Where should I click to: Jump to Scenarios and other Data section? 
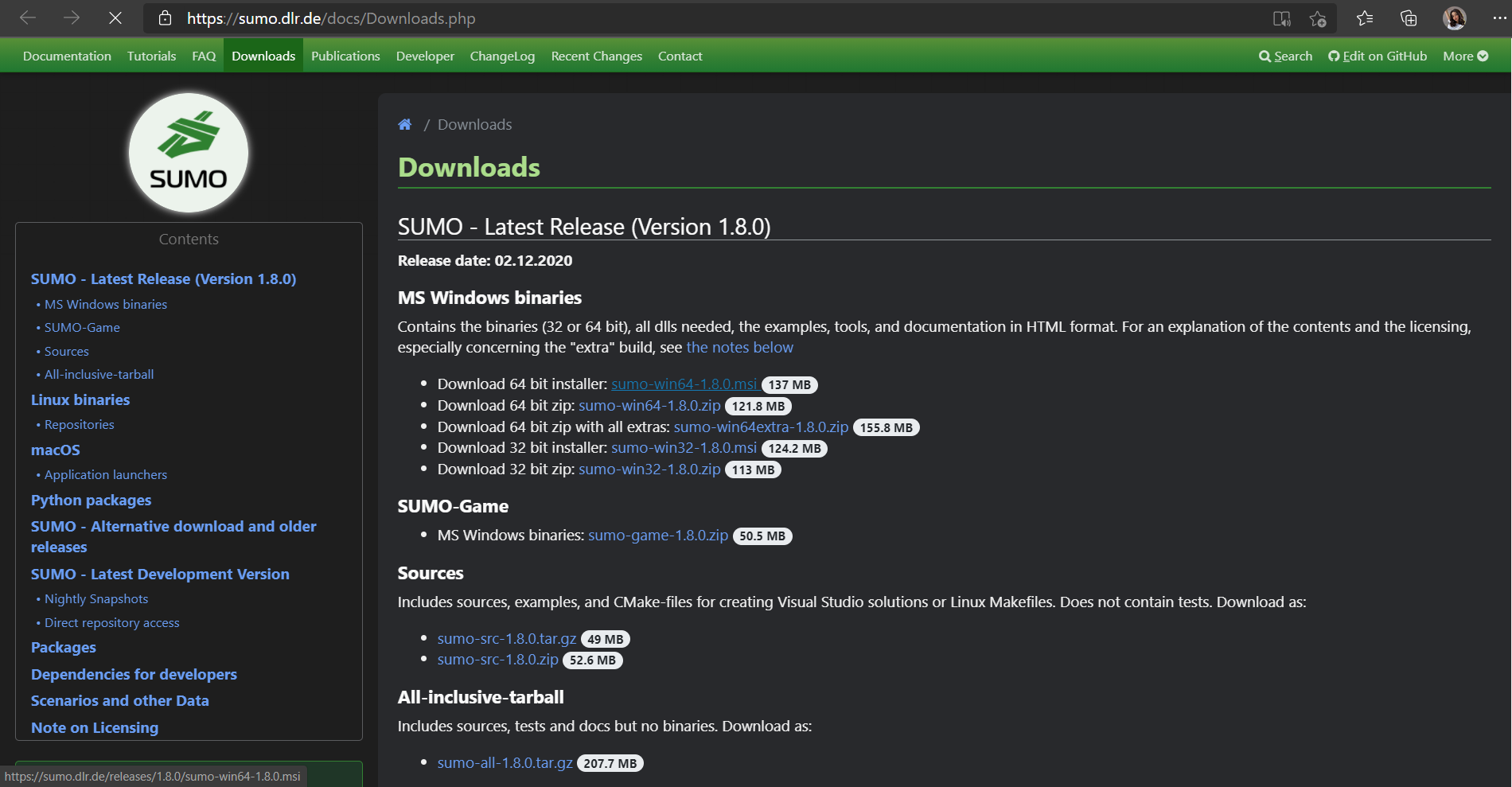click(x=120, y=701)
